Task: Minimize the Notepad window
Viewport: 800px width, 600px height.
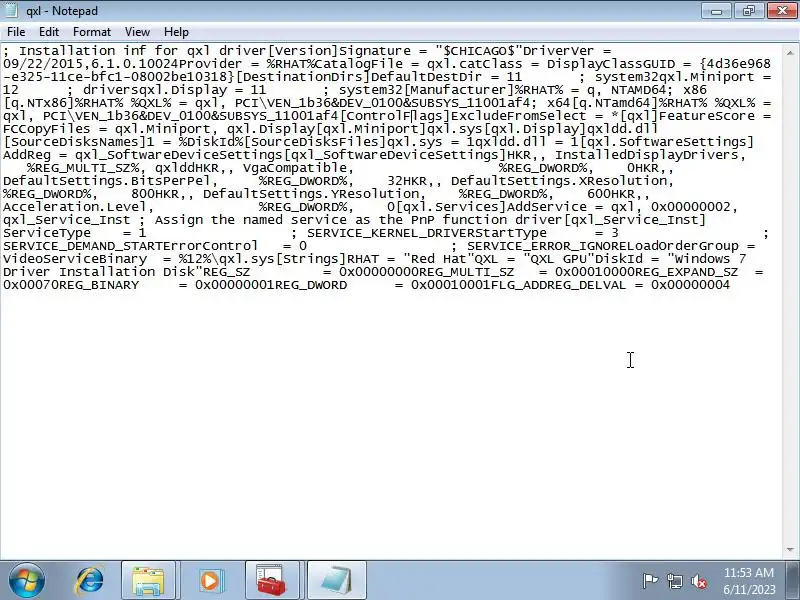Action: tap(716, 11)
